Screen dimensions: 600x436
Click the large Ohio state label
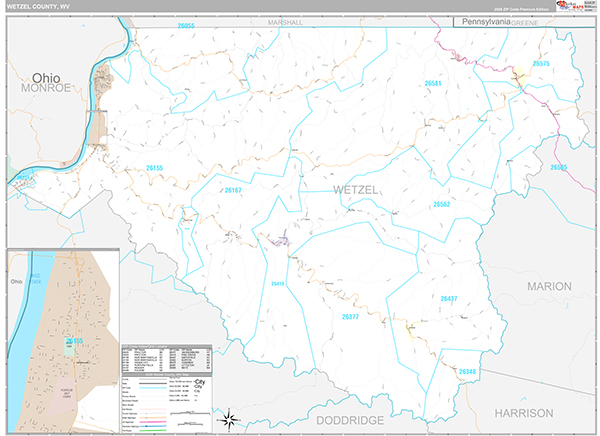coord(46,78)
